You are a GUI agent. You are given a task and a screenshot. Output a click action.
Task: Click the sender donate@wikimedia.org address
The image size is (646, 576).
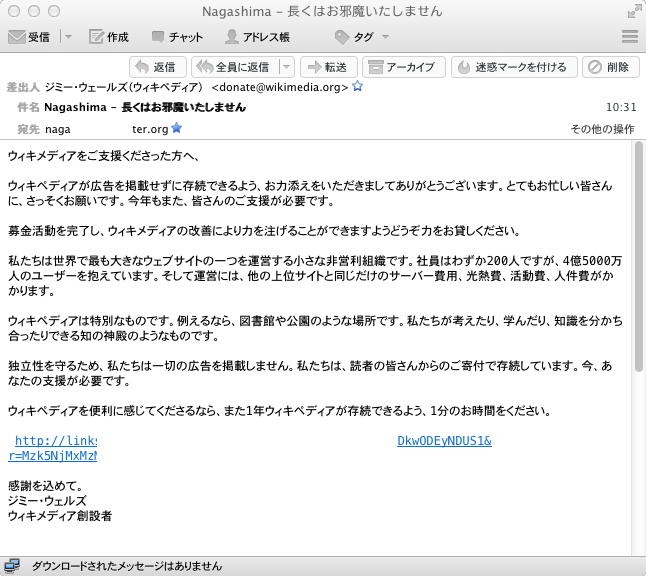(280, 87)
